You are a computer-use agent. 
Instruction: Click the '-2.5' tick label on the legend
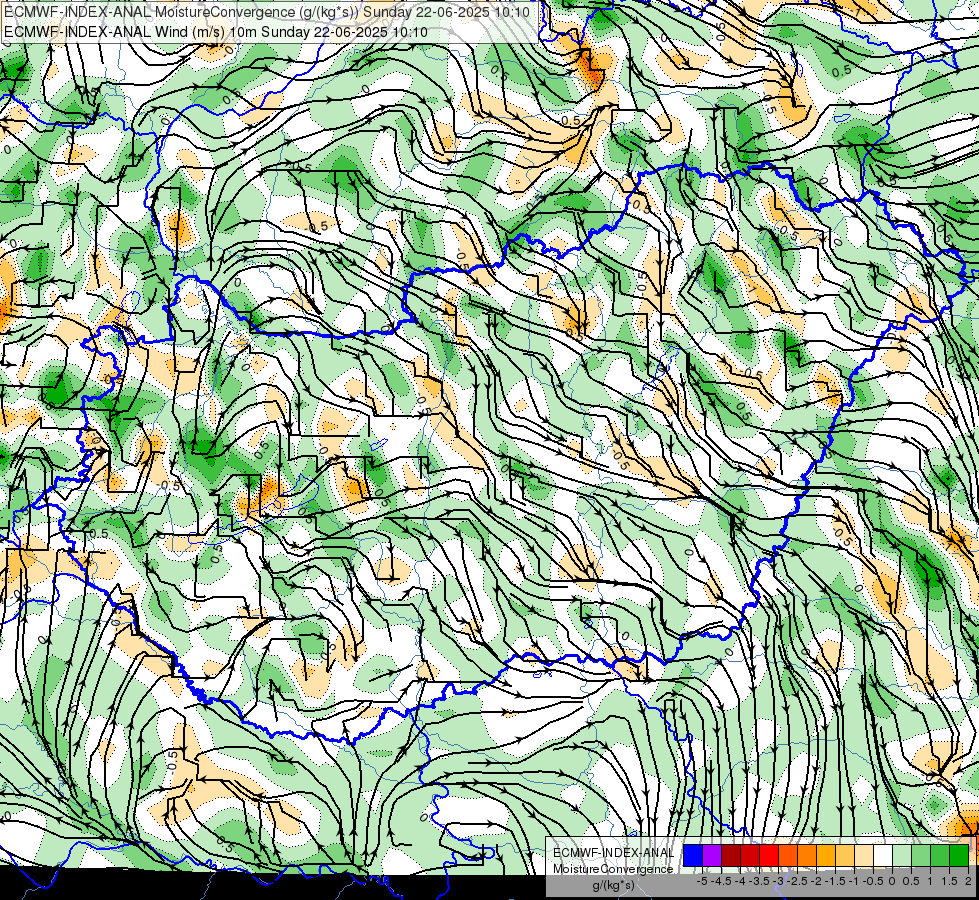tap(797, 881)
